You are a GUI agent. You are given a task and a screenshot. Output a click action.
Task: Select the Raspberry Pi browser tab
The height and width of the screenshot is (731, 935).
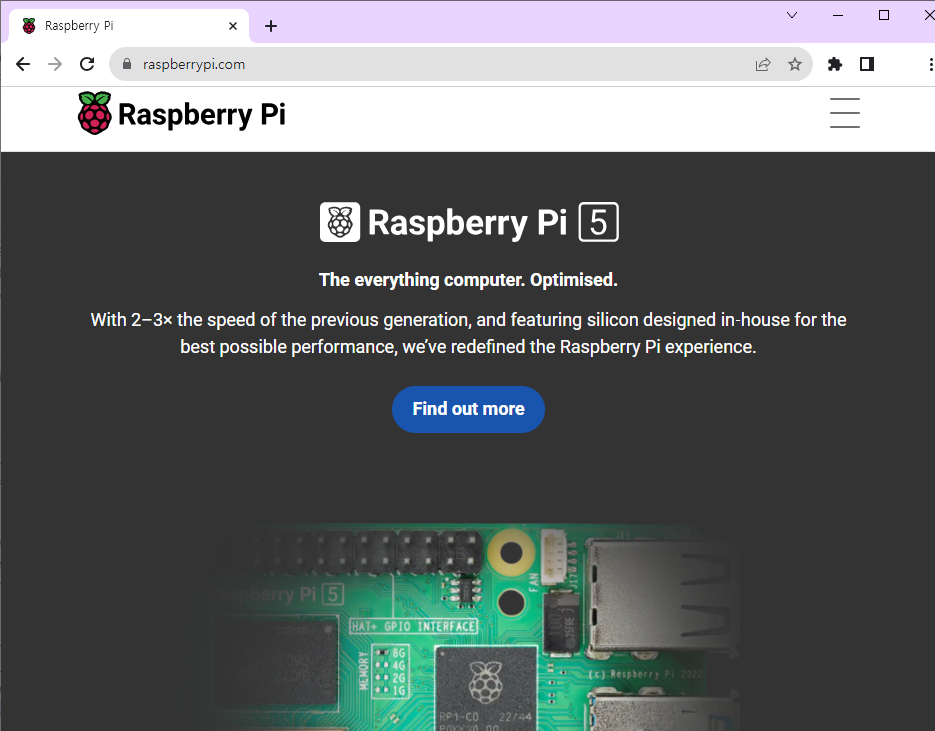click(x=129, y=26)
